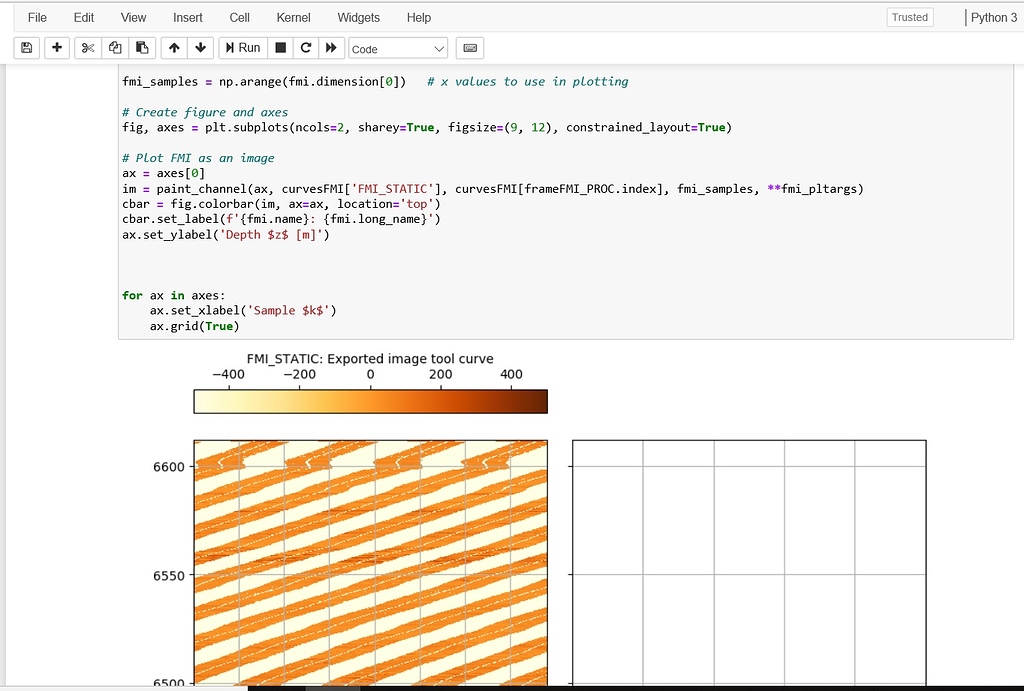This screenshot has width=1024, height=691.
Task: Move the selected cell down
Action: pos(199,47)
